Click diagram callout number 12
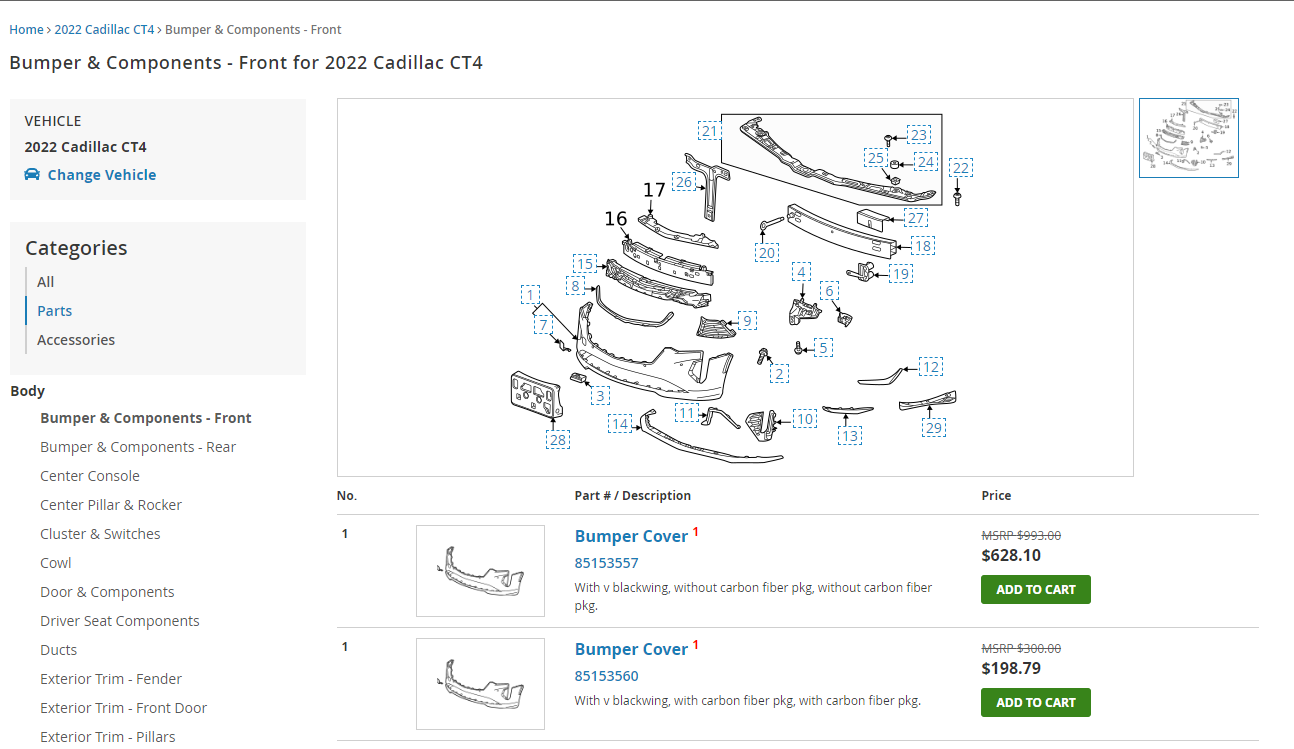The image size is (1294, 749). (x=931, y=367)
